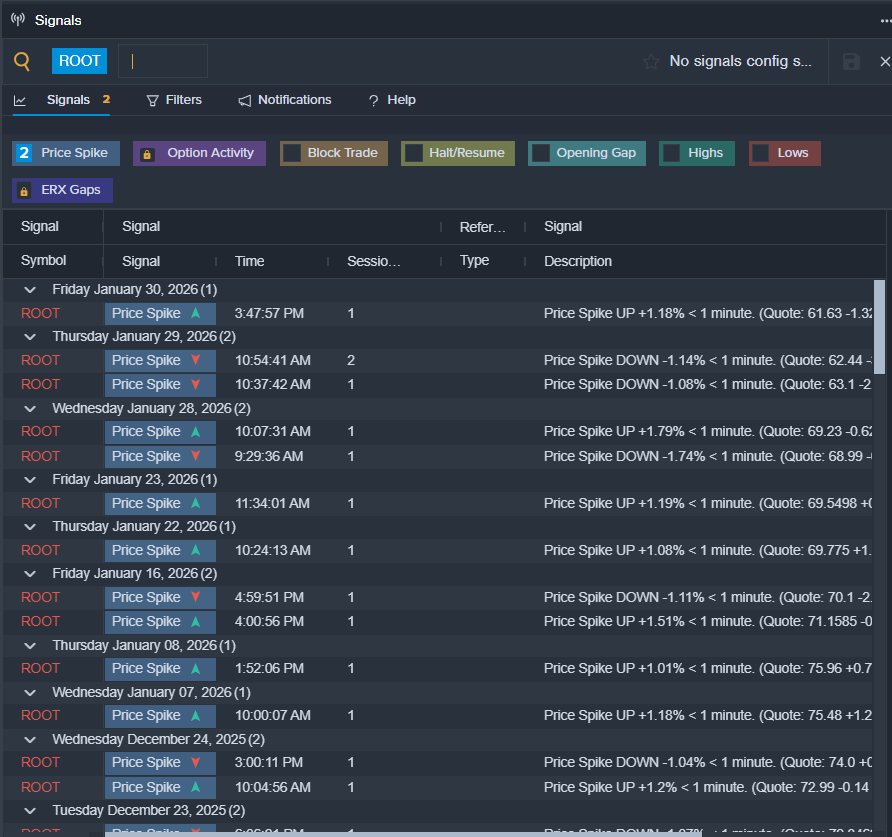Click the symbol search input field
The image size is (892, 837).
tap(164, 61)
